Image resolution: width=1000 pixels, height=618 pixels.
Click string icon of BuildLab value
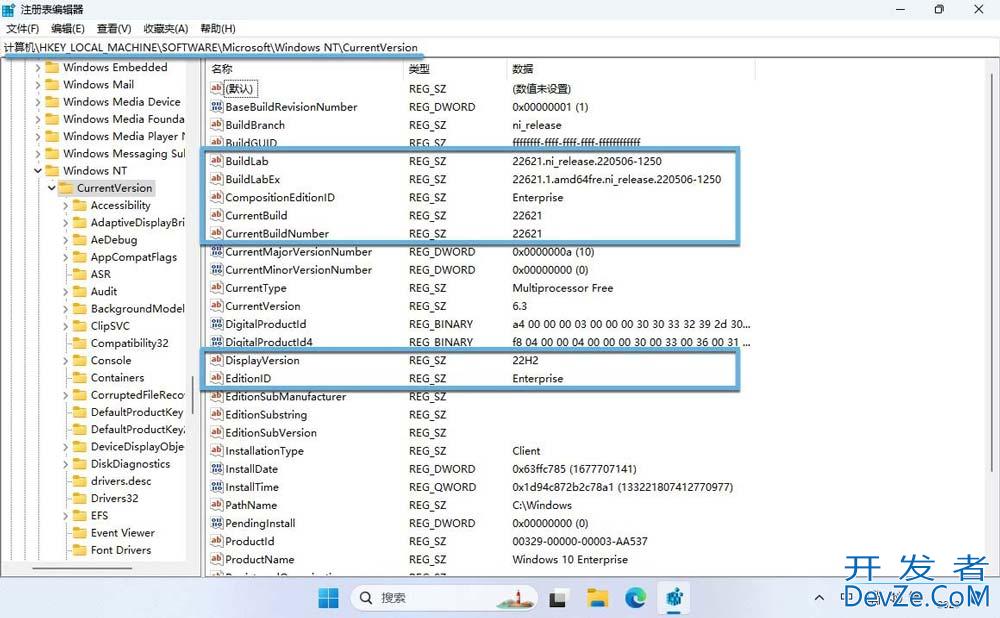[x=217, y=161]
